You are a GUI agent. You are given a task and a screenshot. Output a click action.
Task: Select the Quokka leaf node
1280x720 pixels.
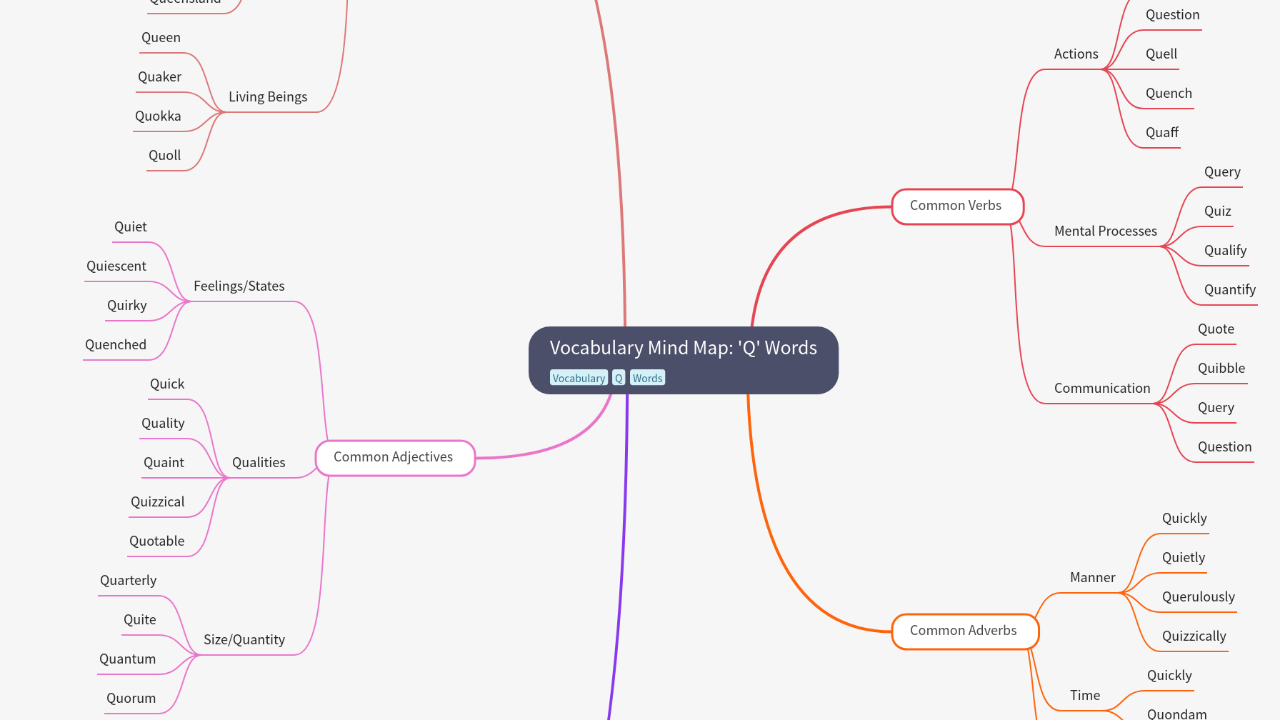[158, 116]
